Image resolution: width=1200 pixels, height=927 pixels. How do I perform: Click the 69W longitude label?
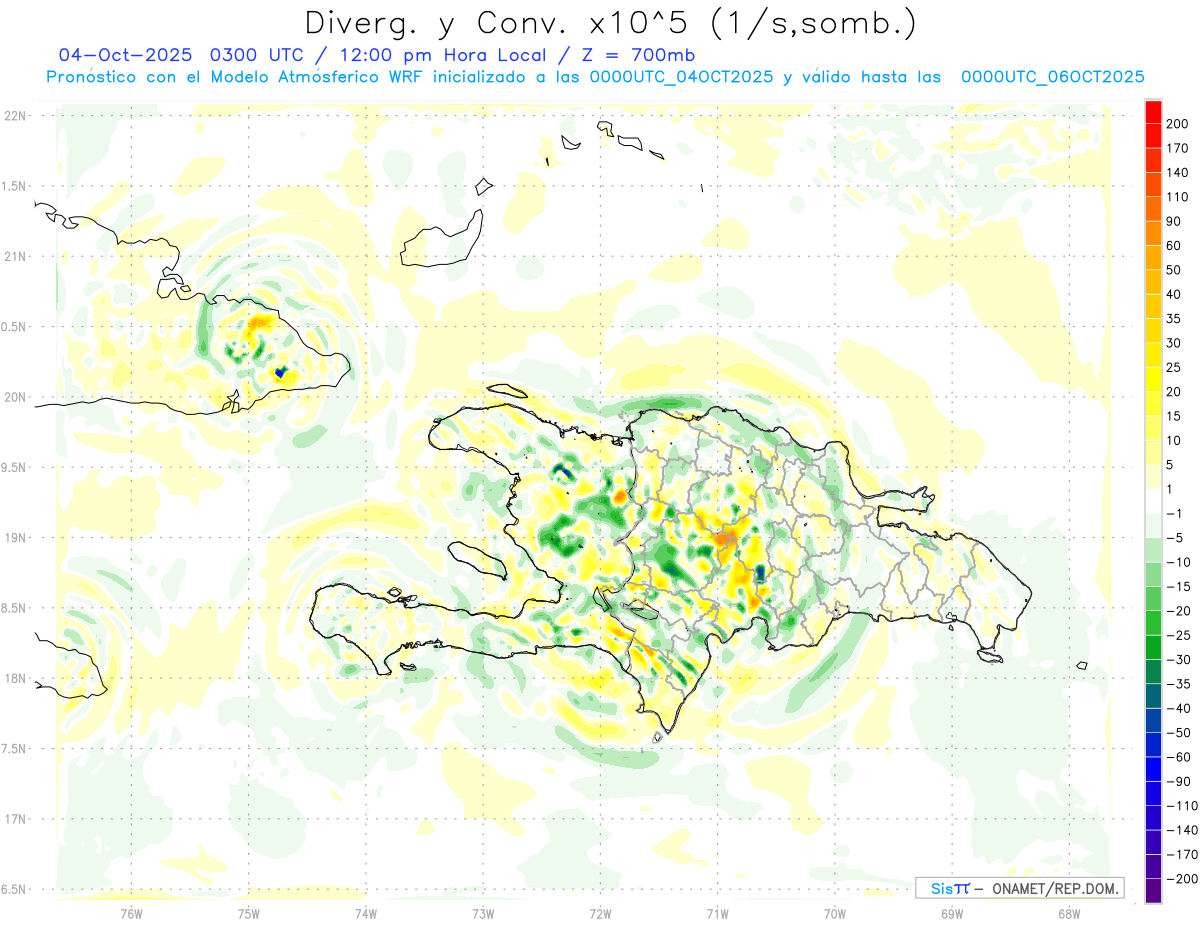click(952, 913)
